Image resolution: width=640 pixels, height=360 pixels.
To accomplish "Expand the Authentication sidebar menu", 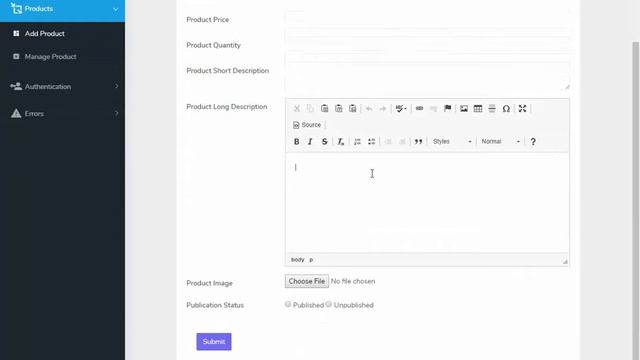I will click(62, 87).
